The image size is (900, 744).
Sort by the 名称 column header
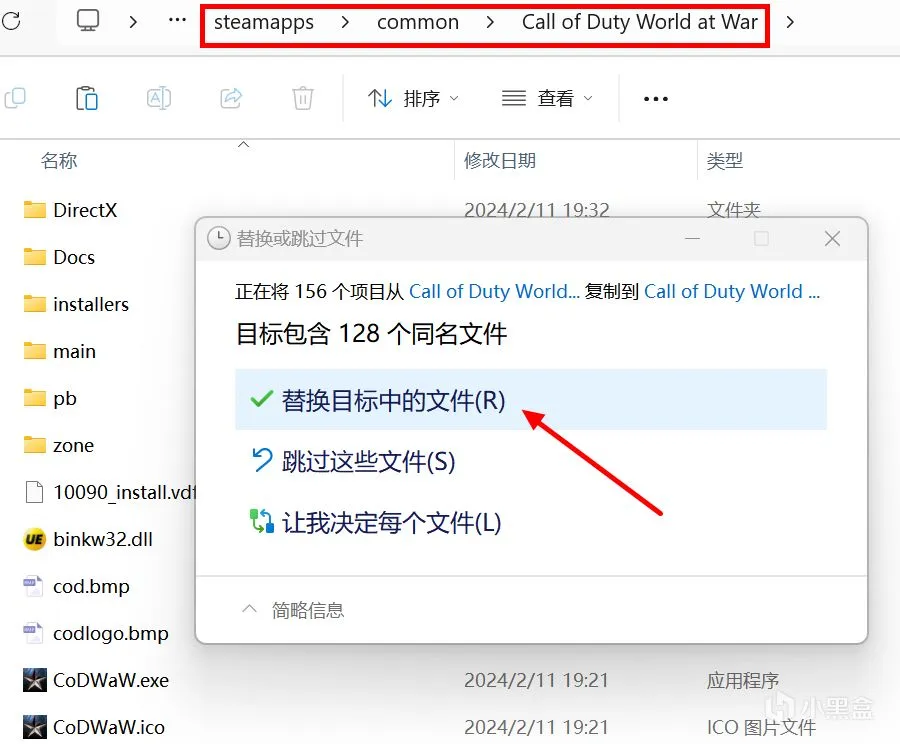pyautogui.click(x=59, y=160)
